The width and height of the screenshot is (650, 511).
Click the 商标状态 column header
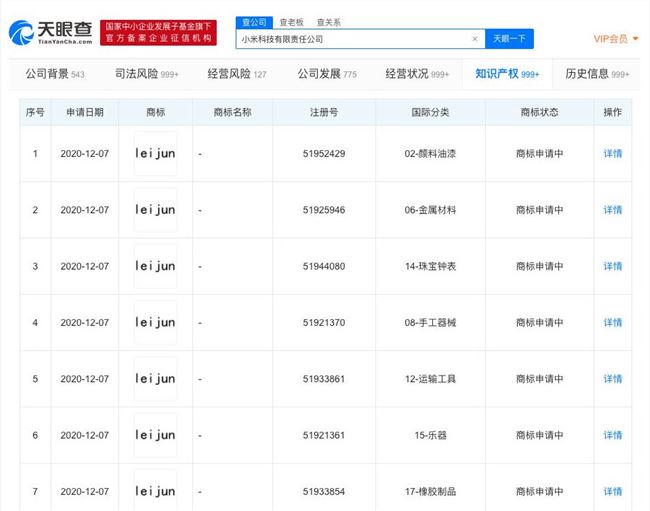(x=539, y=112)
